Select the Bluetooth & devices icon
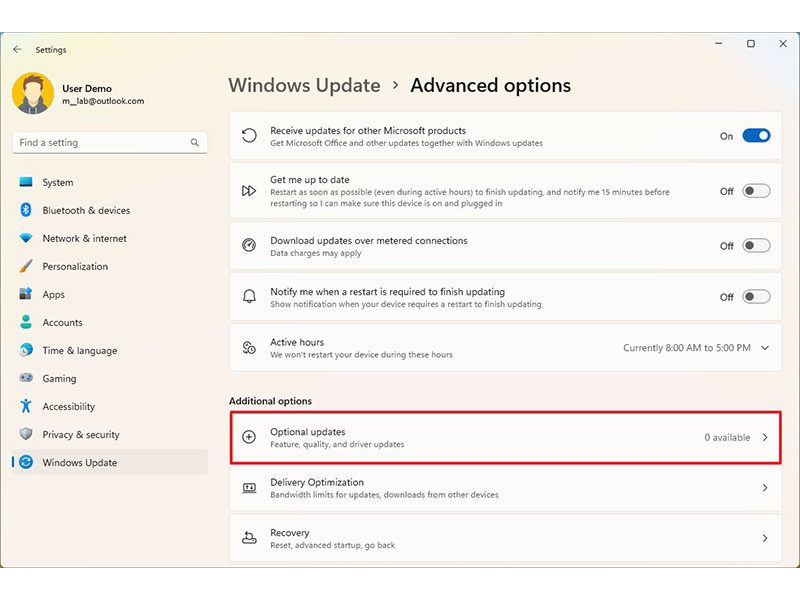The width and height of the screenshot is (800, 600). point(26,210)
